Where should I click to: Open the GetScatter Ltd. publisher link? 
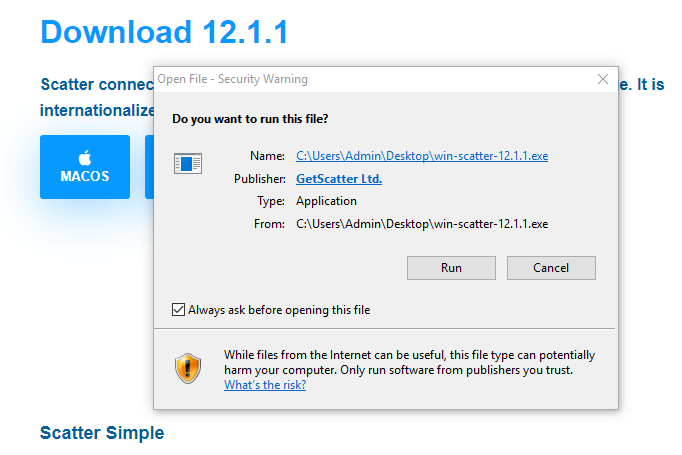(339, 179)
